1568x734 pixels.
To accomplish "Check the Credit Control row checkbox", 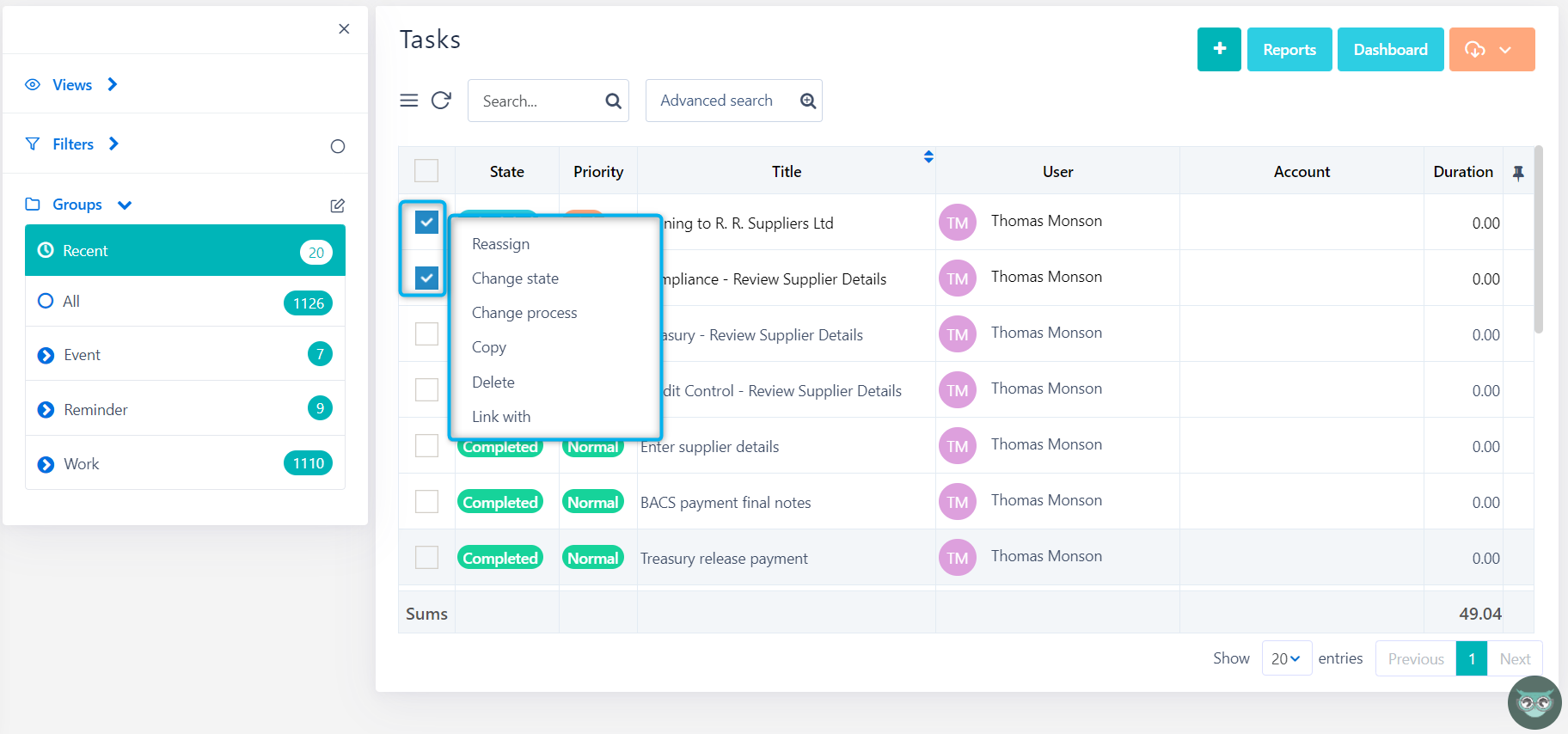I will pos(426,389).
